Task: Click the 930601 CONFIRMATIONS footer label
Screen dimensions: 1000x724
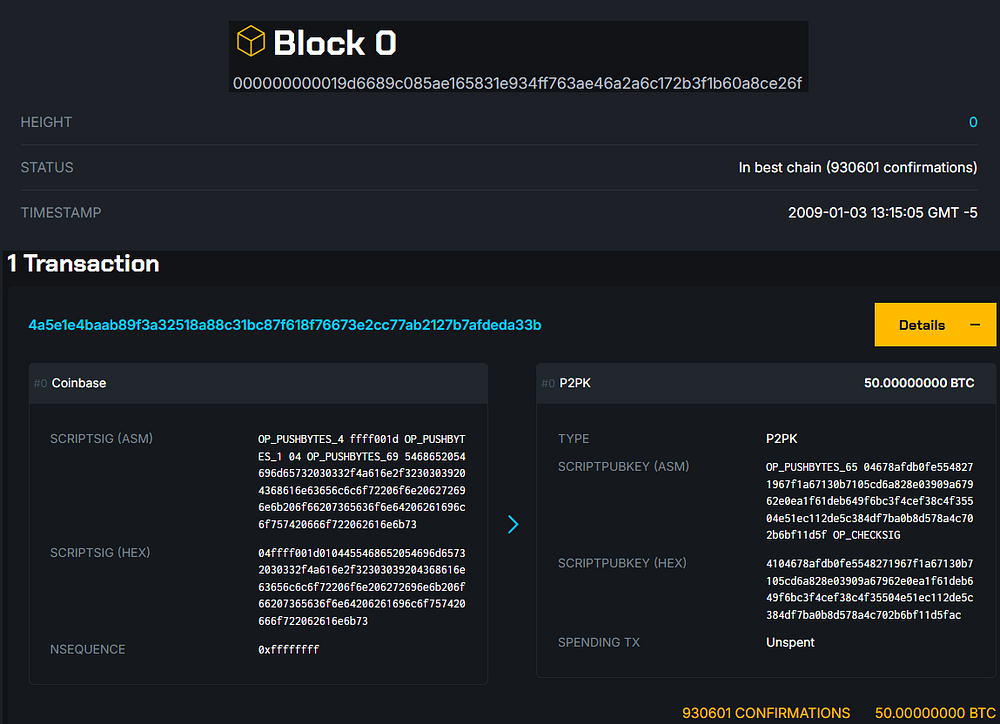Action: 766,713
